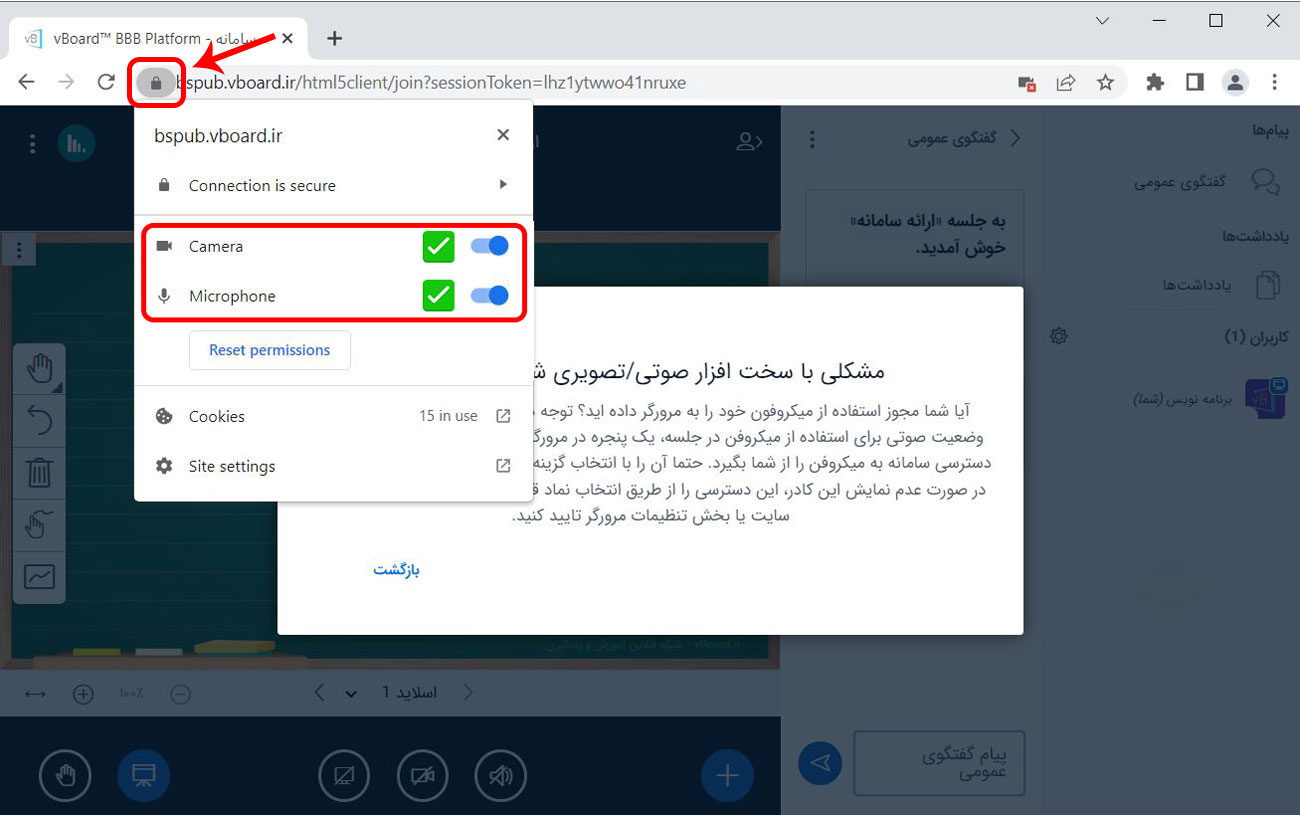1300x815 pixels.
Task: Select the hand pan whiteboard tool
Action: (39, 370)
